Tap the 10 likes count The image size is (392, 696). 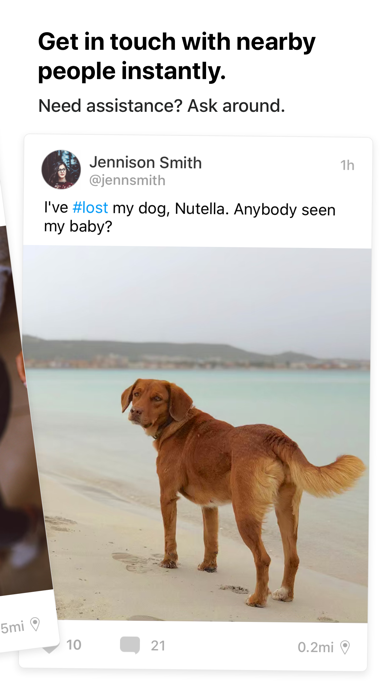74,645
